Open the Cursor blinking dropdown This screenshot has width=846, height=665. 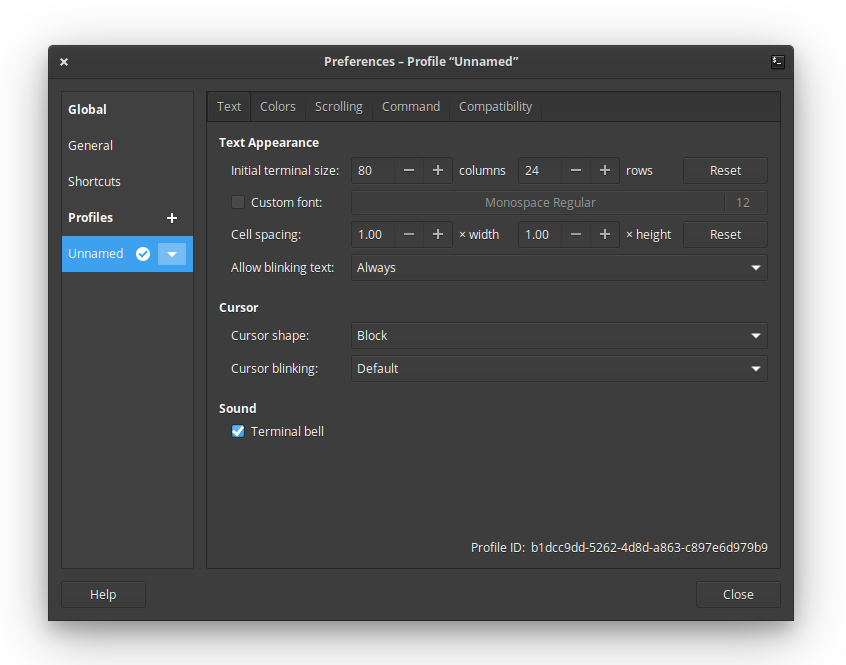558,369
